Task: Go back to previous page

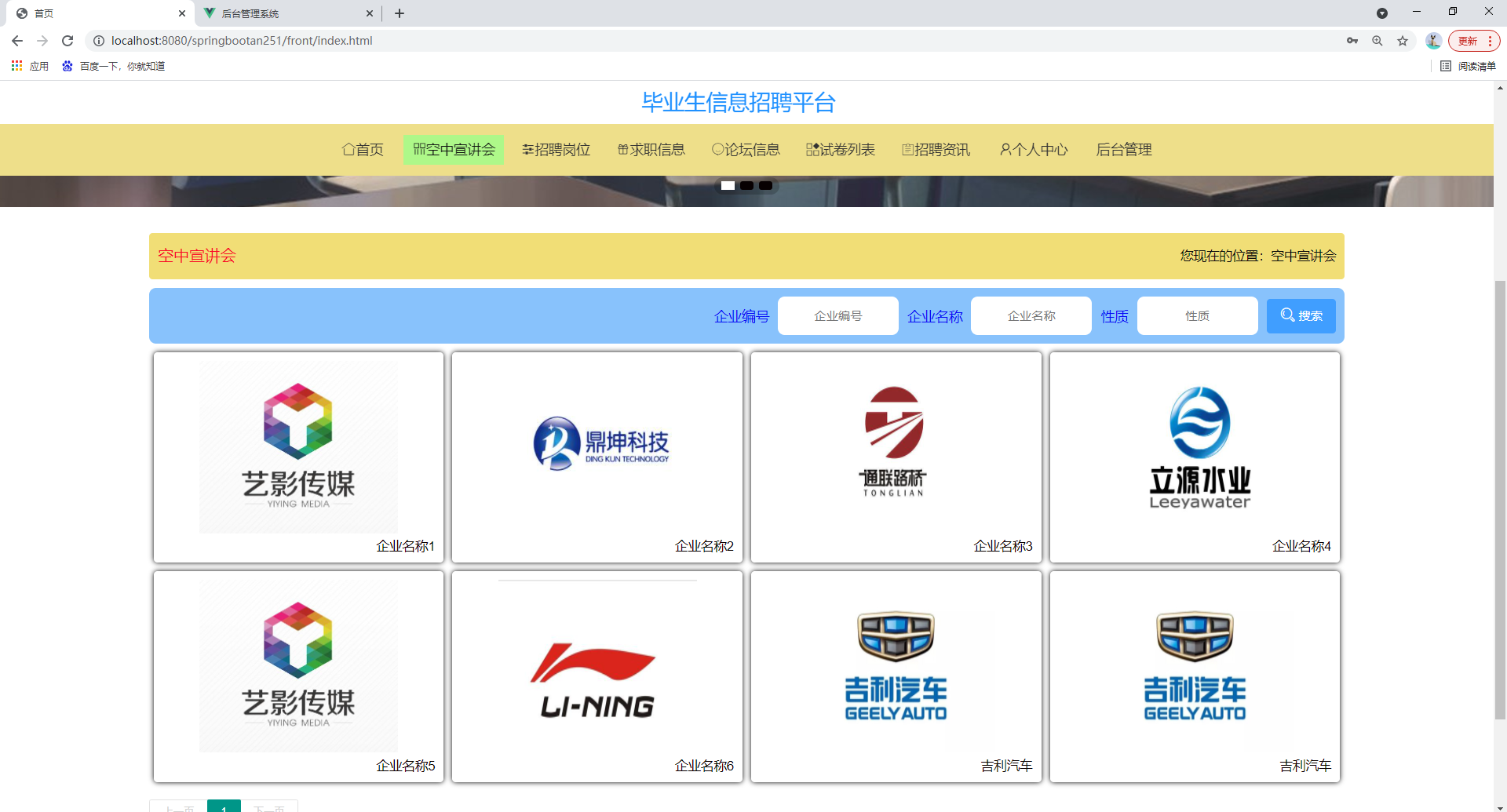Action: [17, 41]
